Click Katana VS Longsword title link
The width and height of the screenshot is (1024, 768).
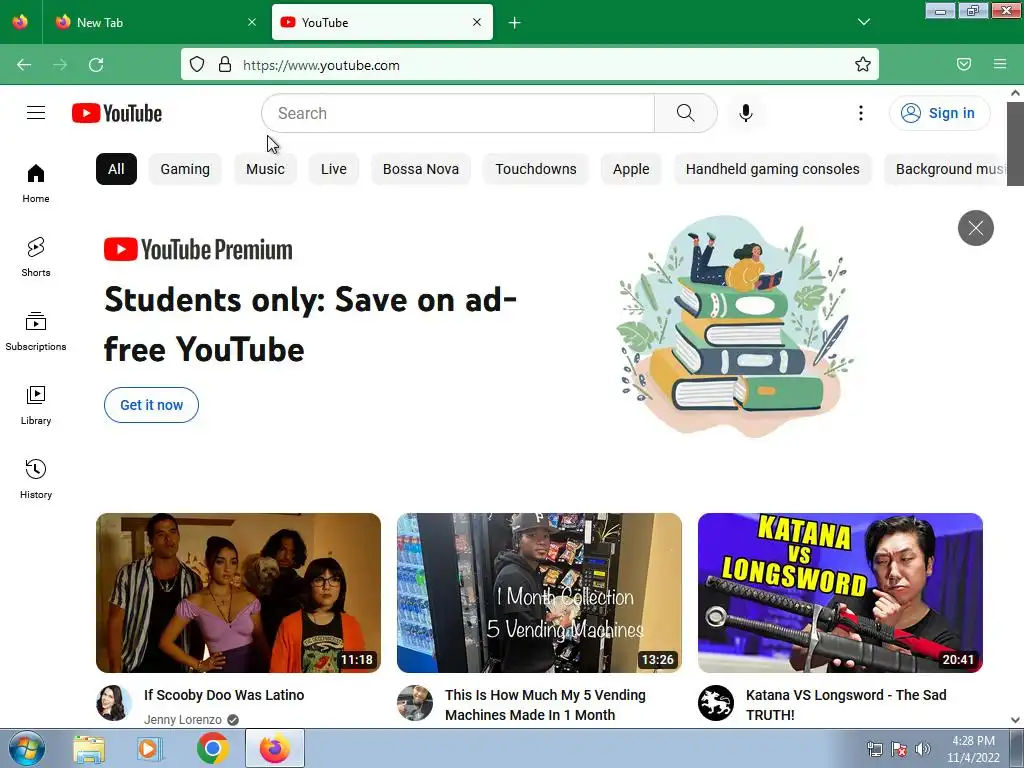point(846,705)
